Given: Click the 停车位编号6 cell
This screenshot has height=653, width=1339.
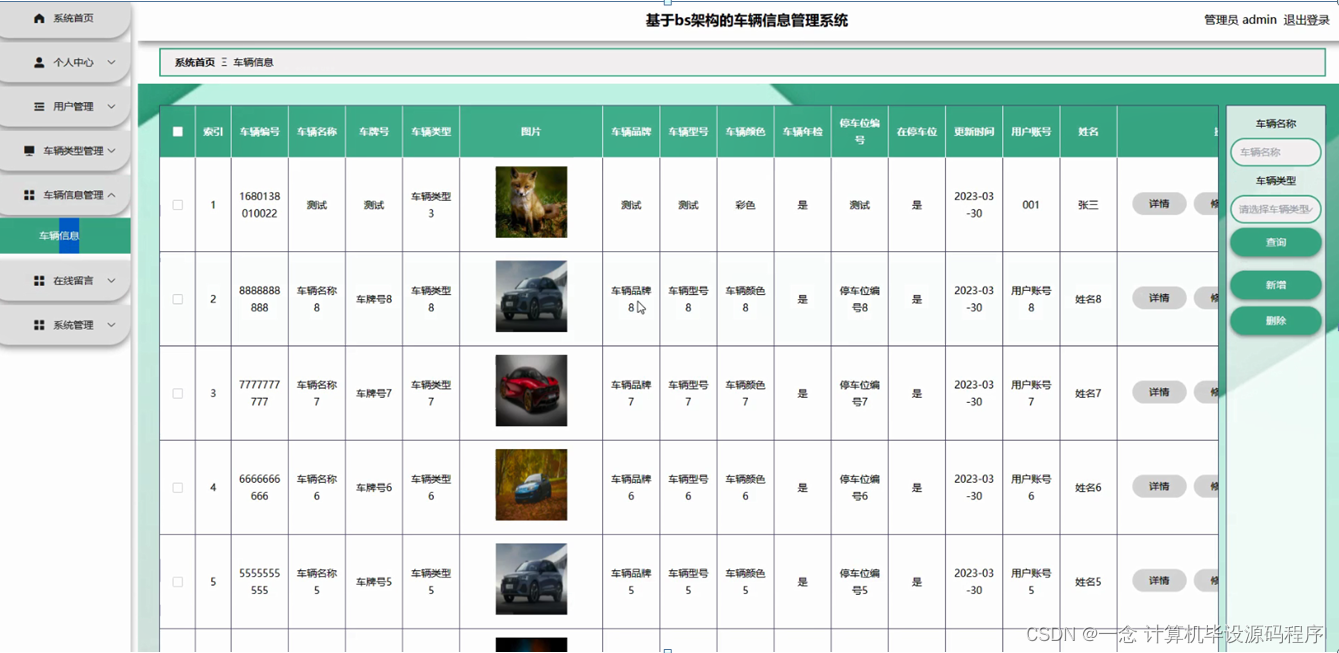Looking at the screenshot, I should pos(860,488).
